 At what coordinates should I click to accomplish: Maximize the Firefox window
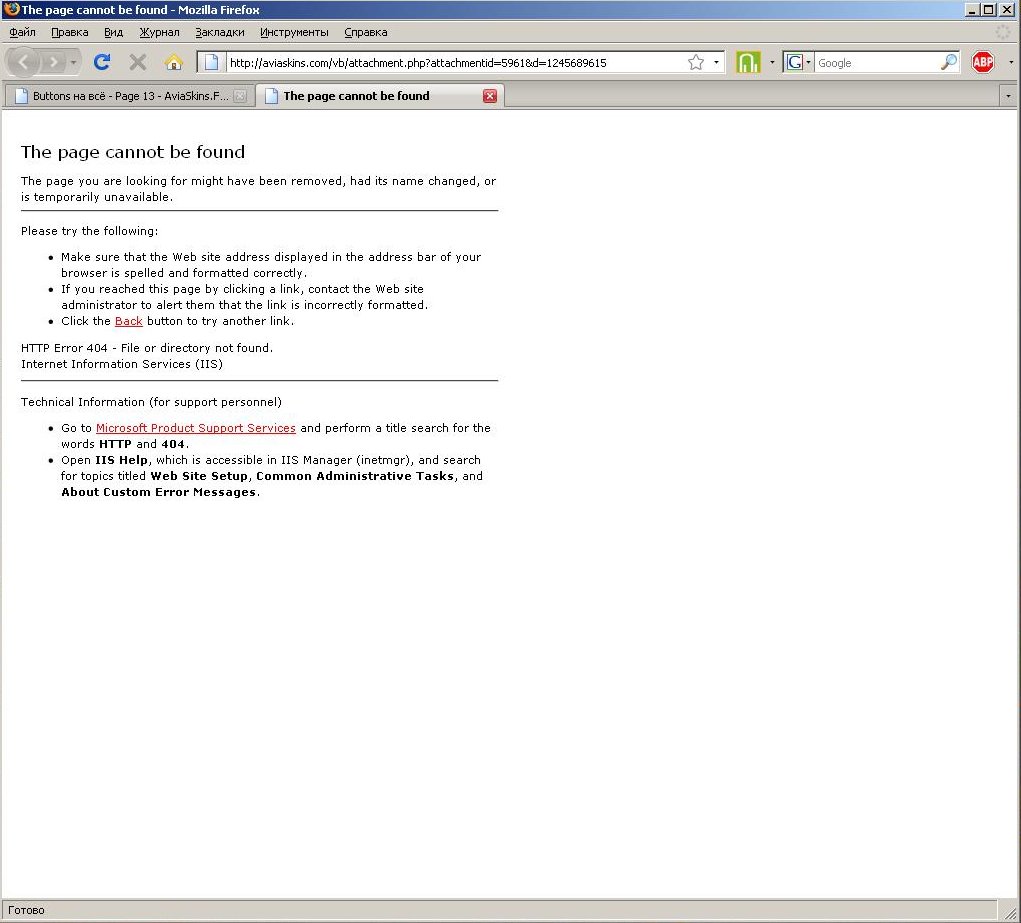pyautogui.click(x=988, y=9)
